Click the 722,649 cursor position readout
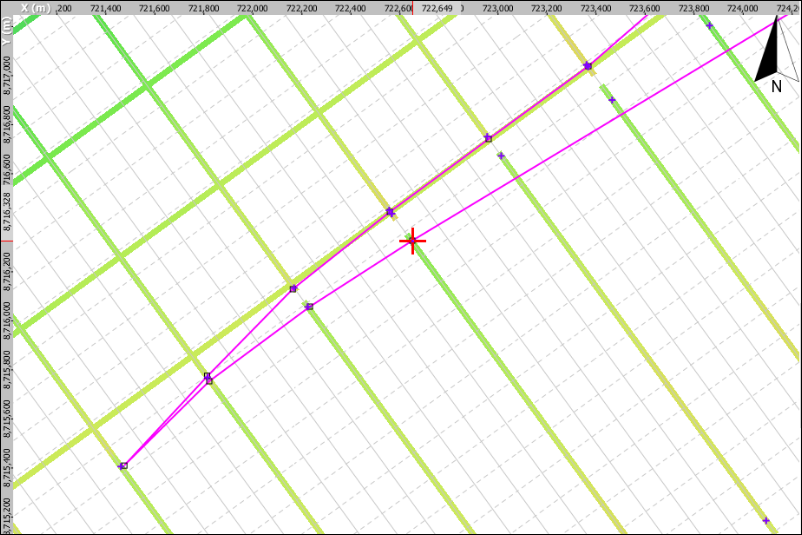Image resolution: width=802 pixels, height=535 pixels. pyautogui.click(x=437, y=8)
